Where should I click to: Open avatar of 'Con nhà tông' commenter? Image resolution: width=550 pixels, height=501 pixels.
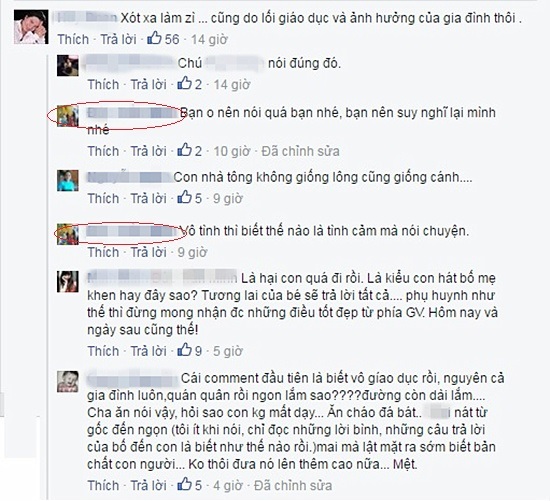68,180
